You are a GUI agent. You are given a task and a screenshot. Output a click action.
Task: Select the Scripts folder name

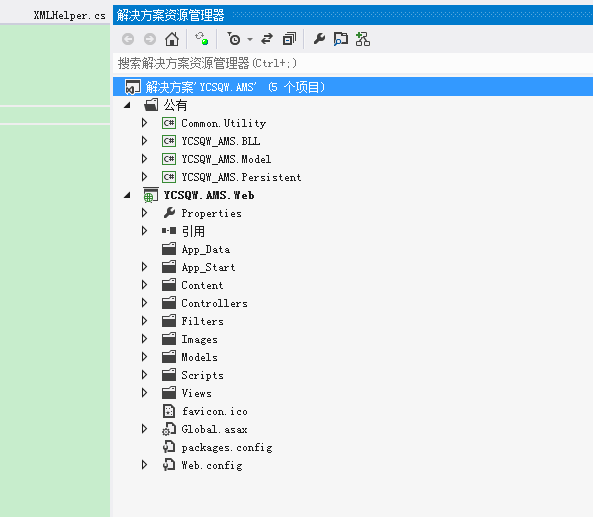click(x=202, y=376)
